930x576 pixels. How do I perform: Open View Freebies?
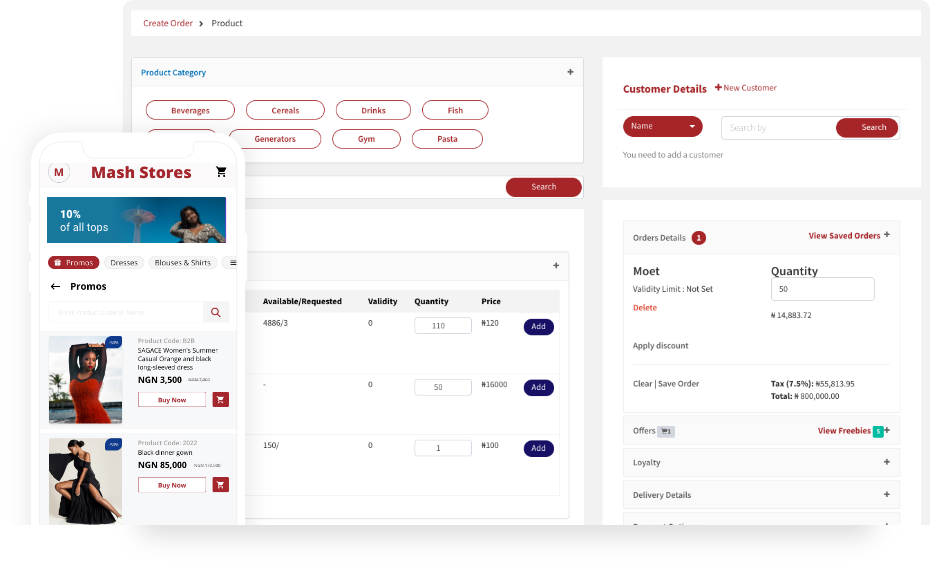844,431
